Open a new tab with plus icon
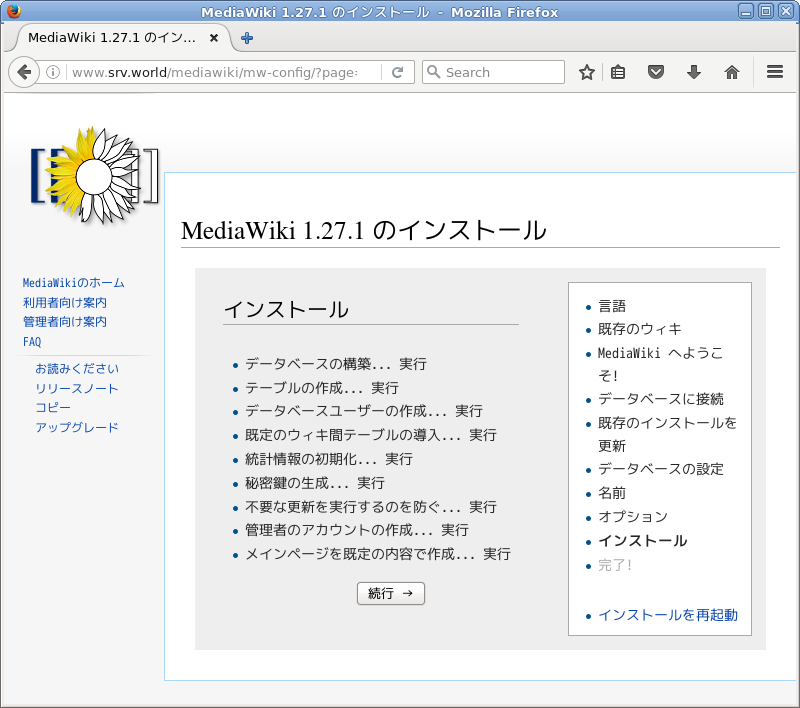This screenshot has height=708, width=800. click(247, 38)
